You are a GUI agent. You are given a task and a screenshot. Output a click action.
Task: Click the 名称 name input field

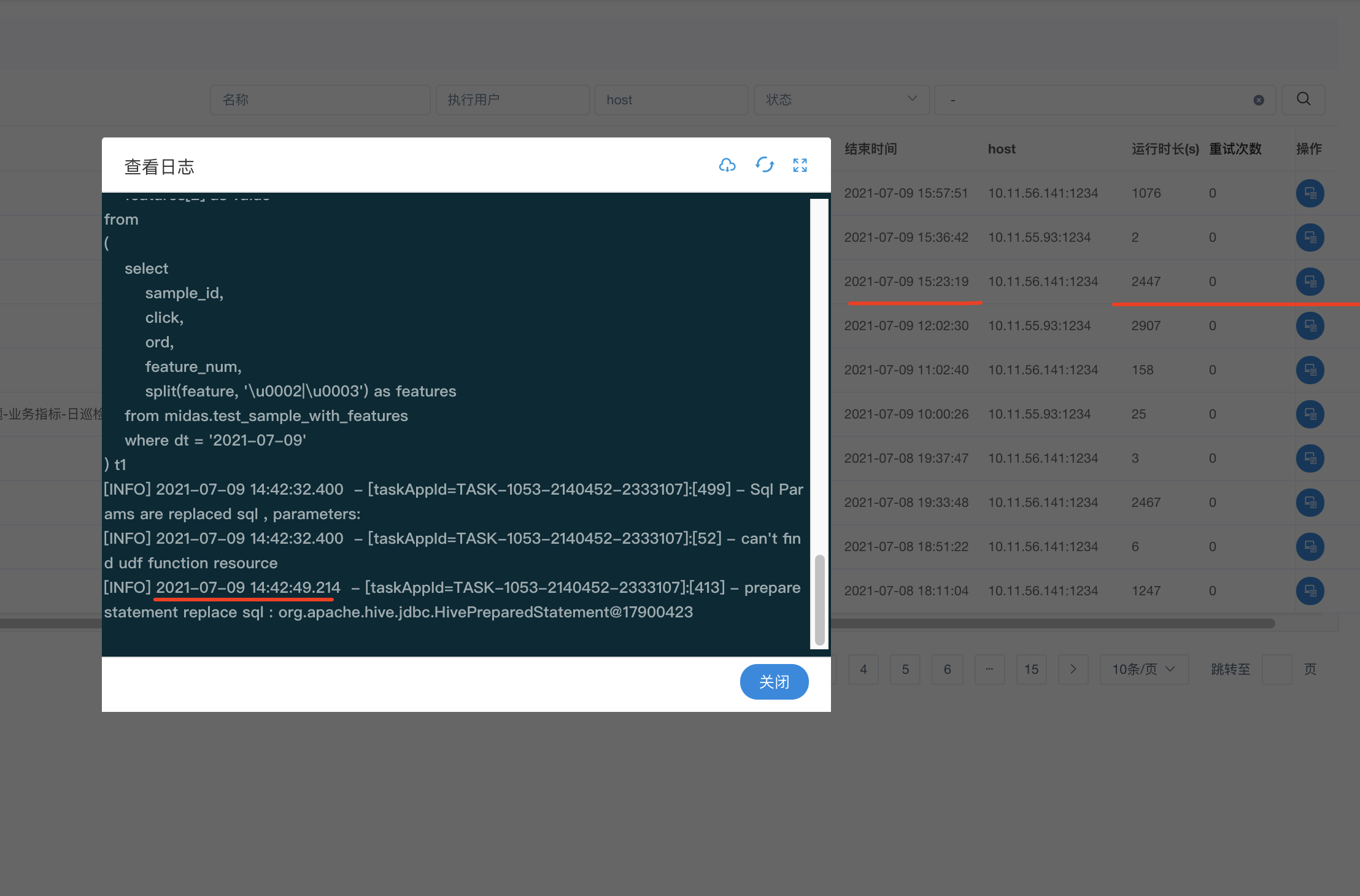[x=320, y=99]
